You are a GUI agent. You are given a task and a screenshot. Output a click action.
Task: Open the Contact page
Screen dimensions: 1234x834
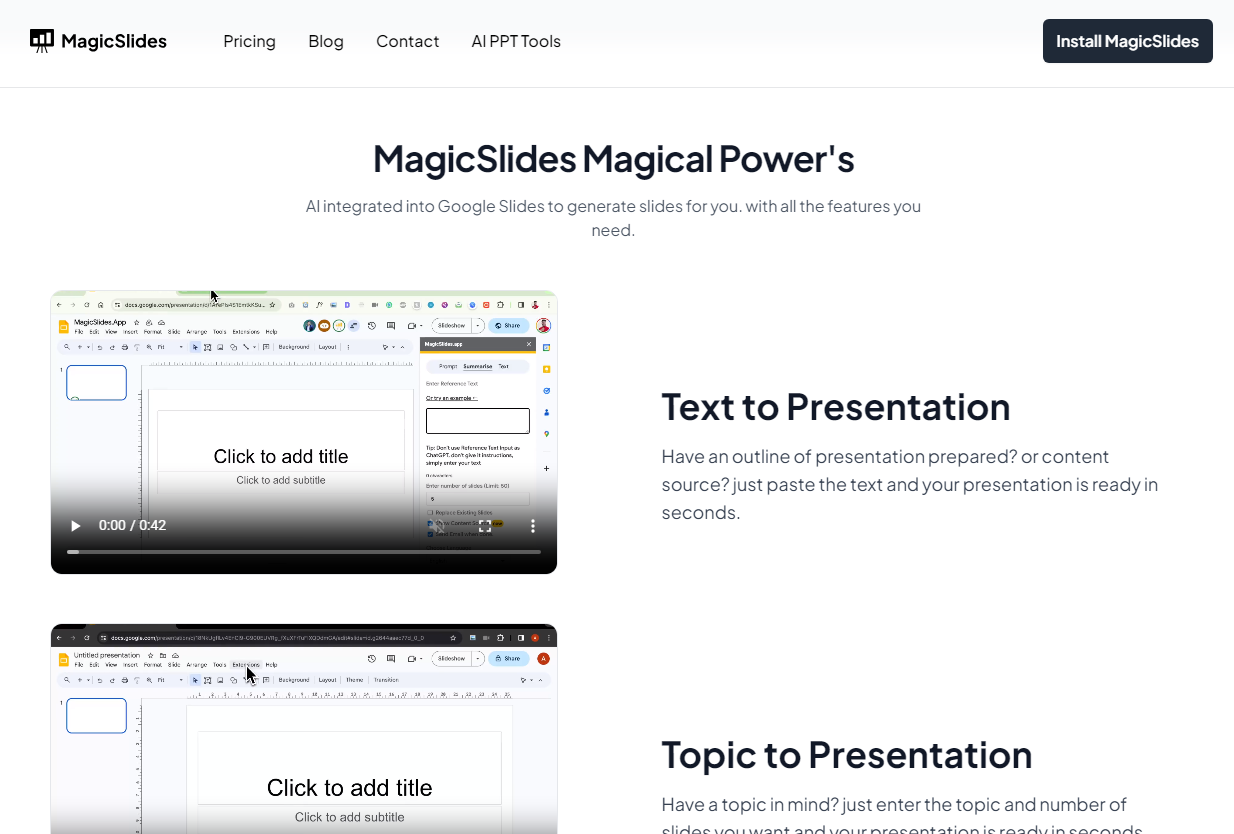(x=407, y=41)
